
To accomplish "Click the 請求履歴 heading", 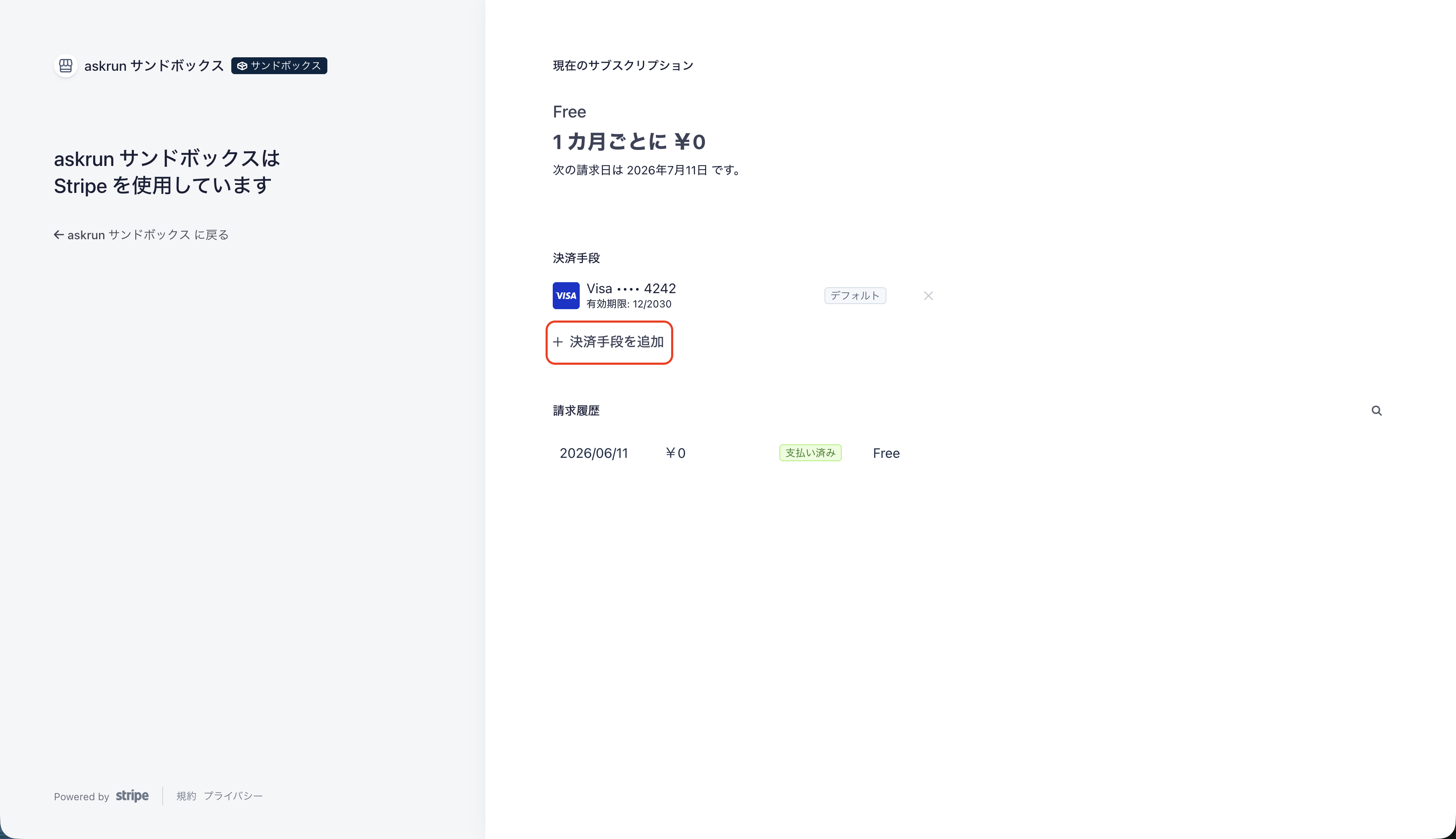I will click(576, 411).
